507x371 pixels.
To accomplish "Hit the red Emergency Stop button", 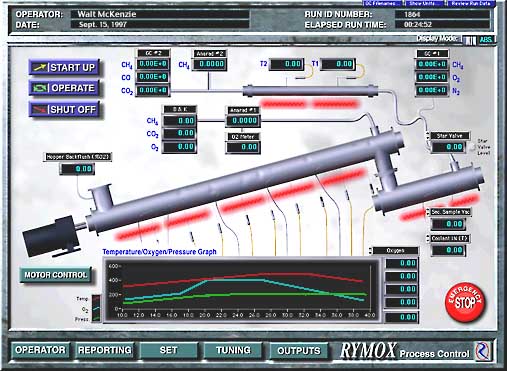I will [465, 302].
